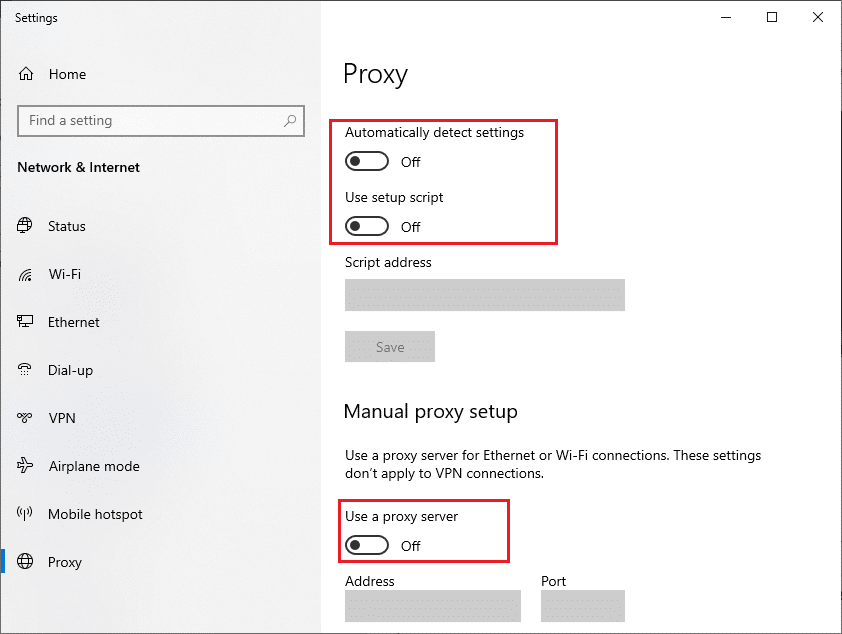Open Mobile hotspot via its icon
This screenshot has width=842, height=634.
pyautogui.click(x=23, y=514)
